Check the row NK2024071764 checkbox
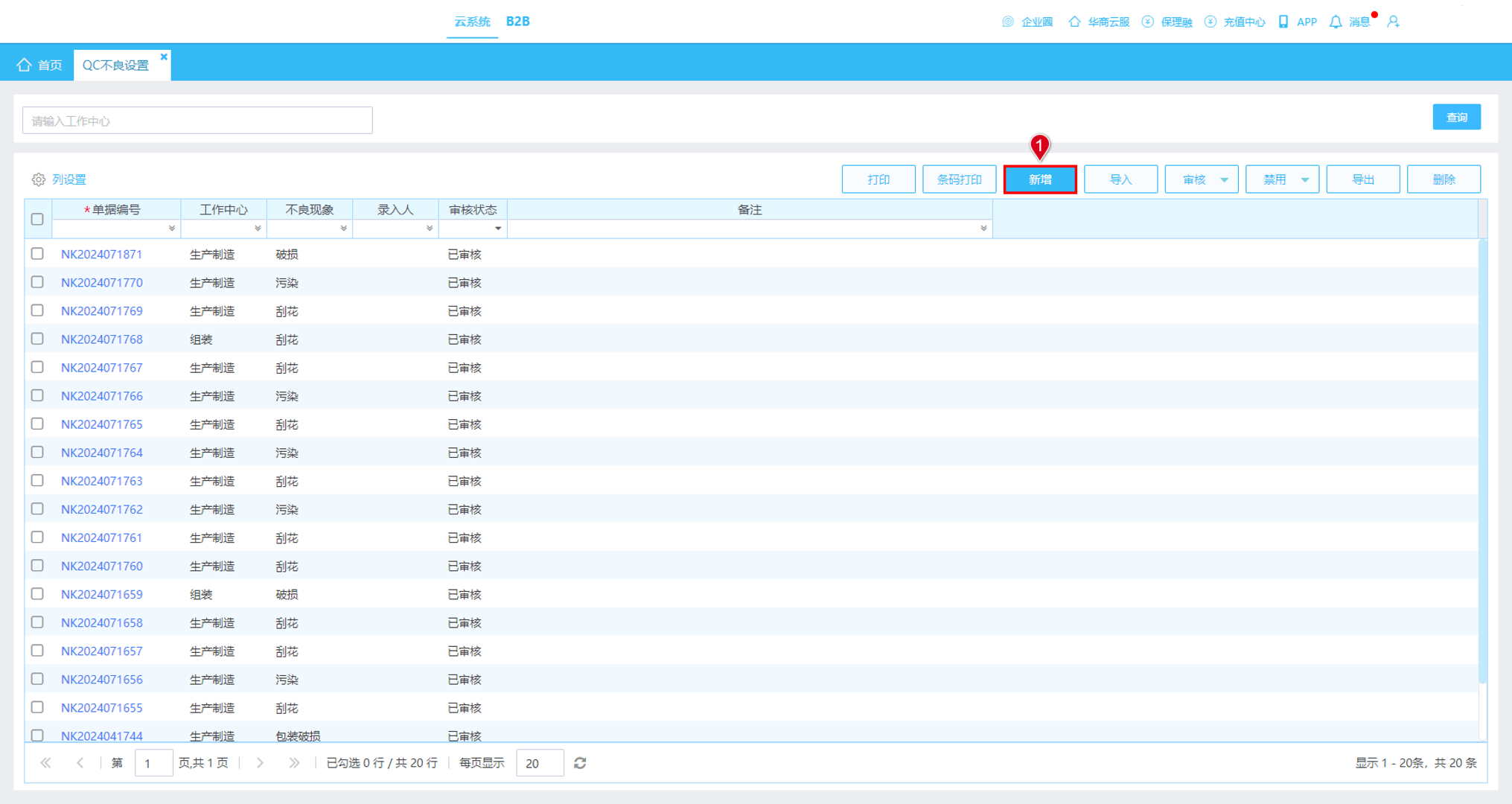 pos(37,452)
